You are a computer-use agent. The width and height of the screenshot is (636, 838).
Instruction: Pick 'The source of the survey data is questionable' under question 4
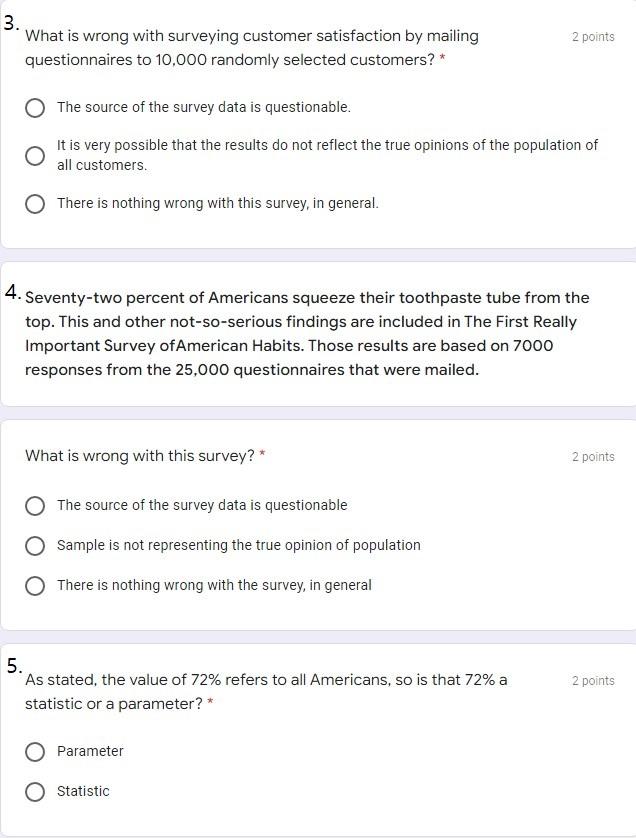35,506
